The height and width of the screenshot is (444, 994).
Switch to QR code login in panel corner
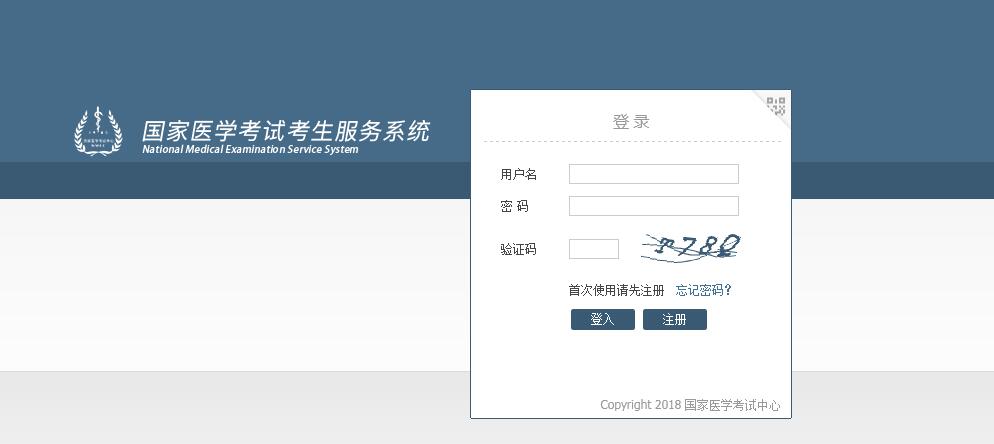(777, 105)
